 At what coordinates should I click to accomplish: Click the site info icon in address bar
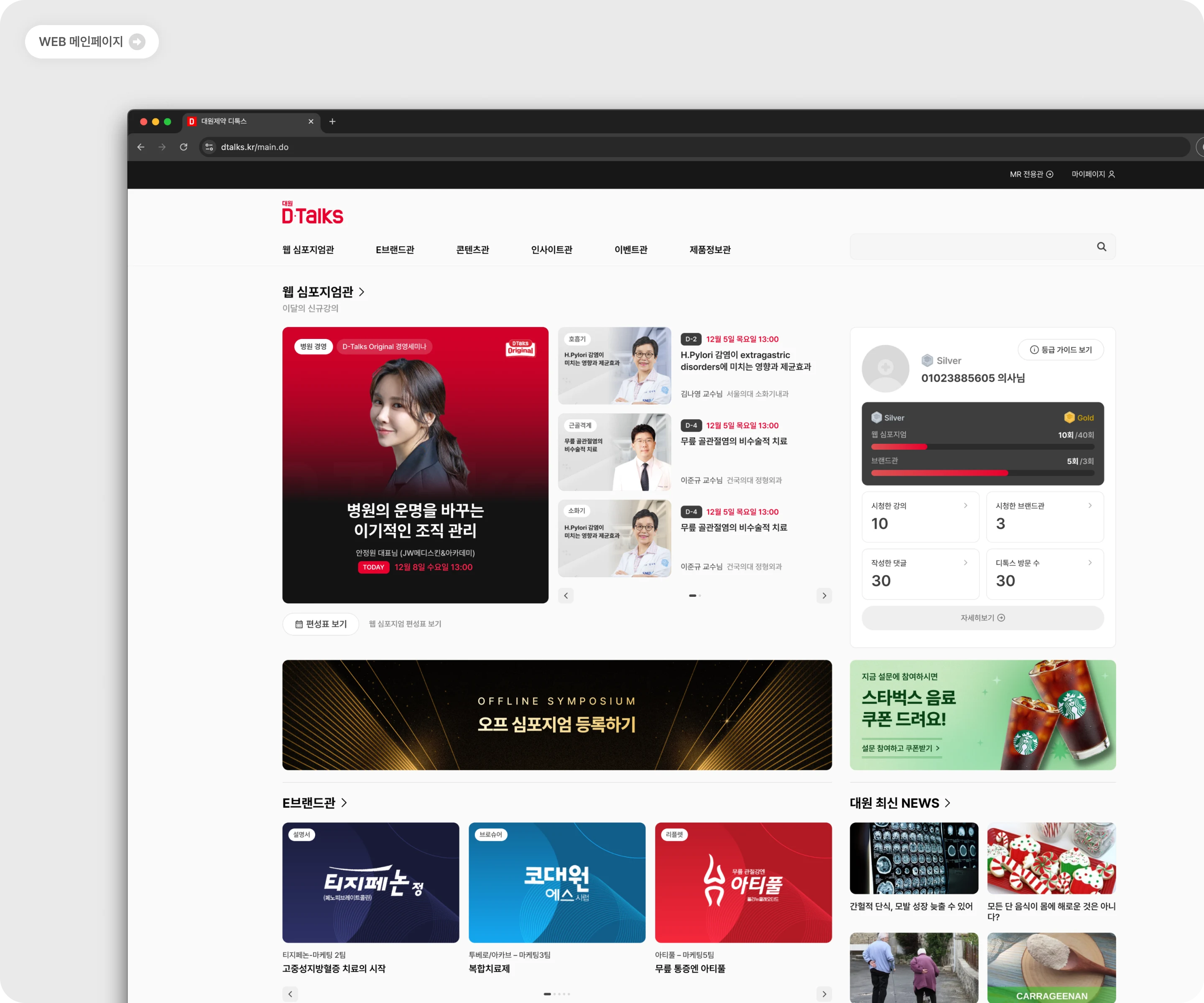209,147
